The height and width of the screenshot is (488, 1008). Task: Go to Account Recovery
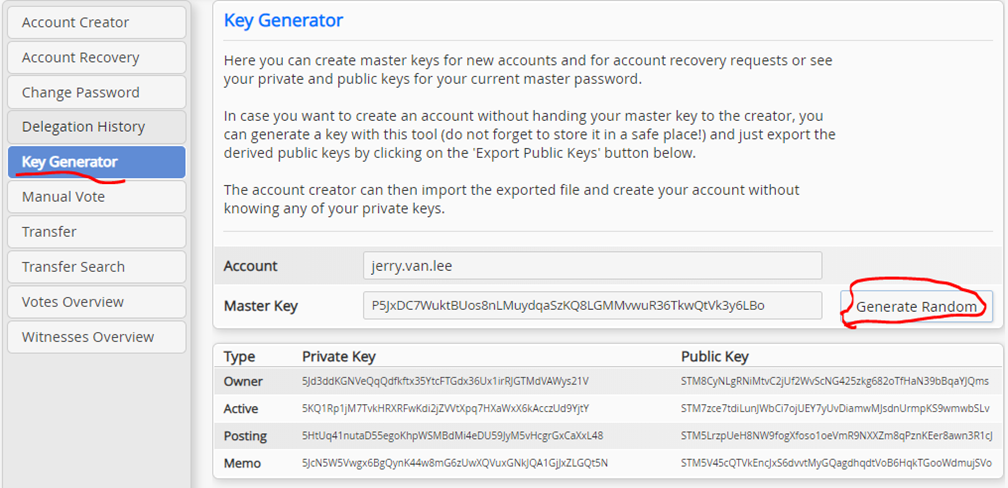[96, 57]
